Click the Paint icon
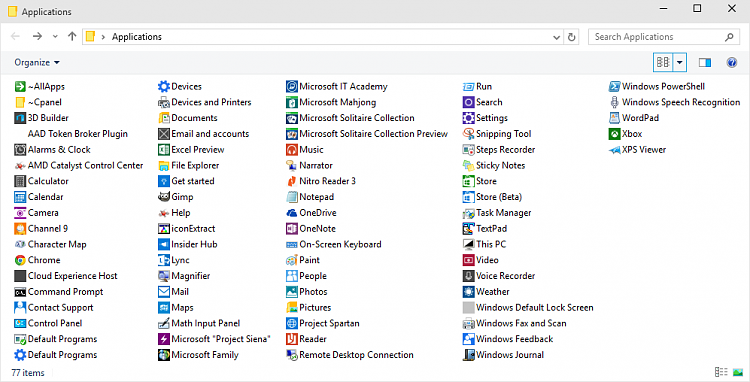This screenshot has height=382, width=750. 292,260
